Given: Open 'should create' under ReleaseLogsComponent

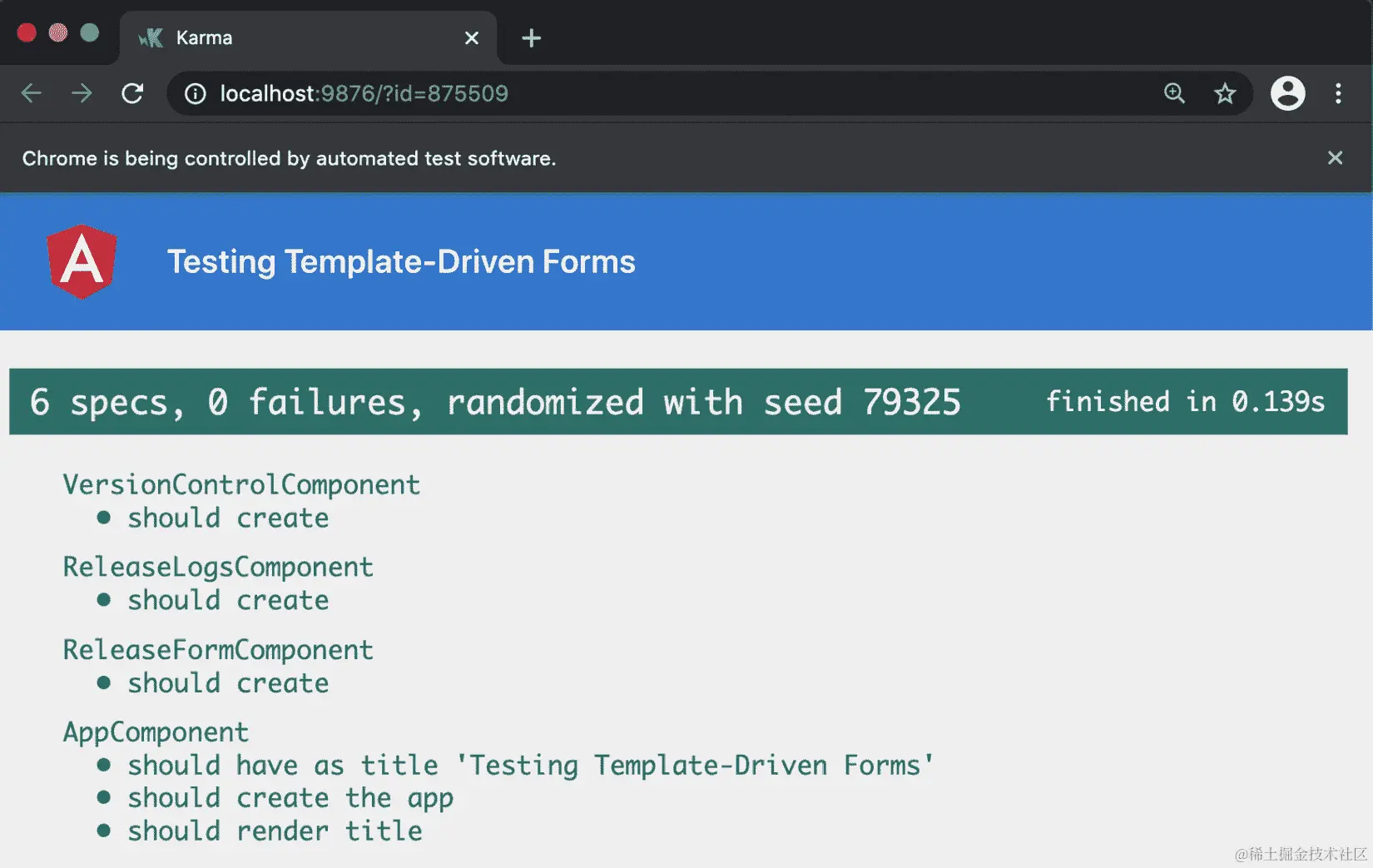Looking at the screenshot, I should pyautogui.click(x=228, y=600).
